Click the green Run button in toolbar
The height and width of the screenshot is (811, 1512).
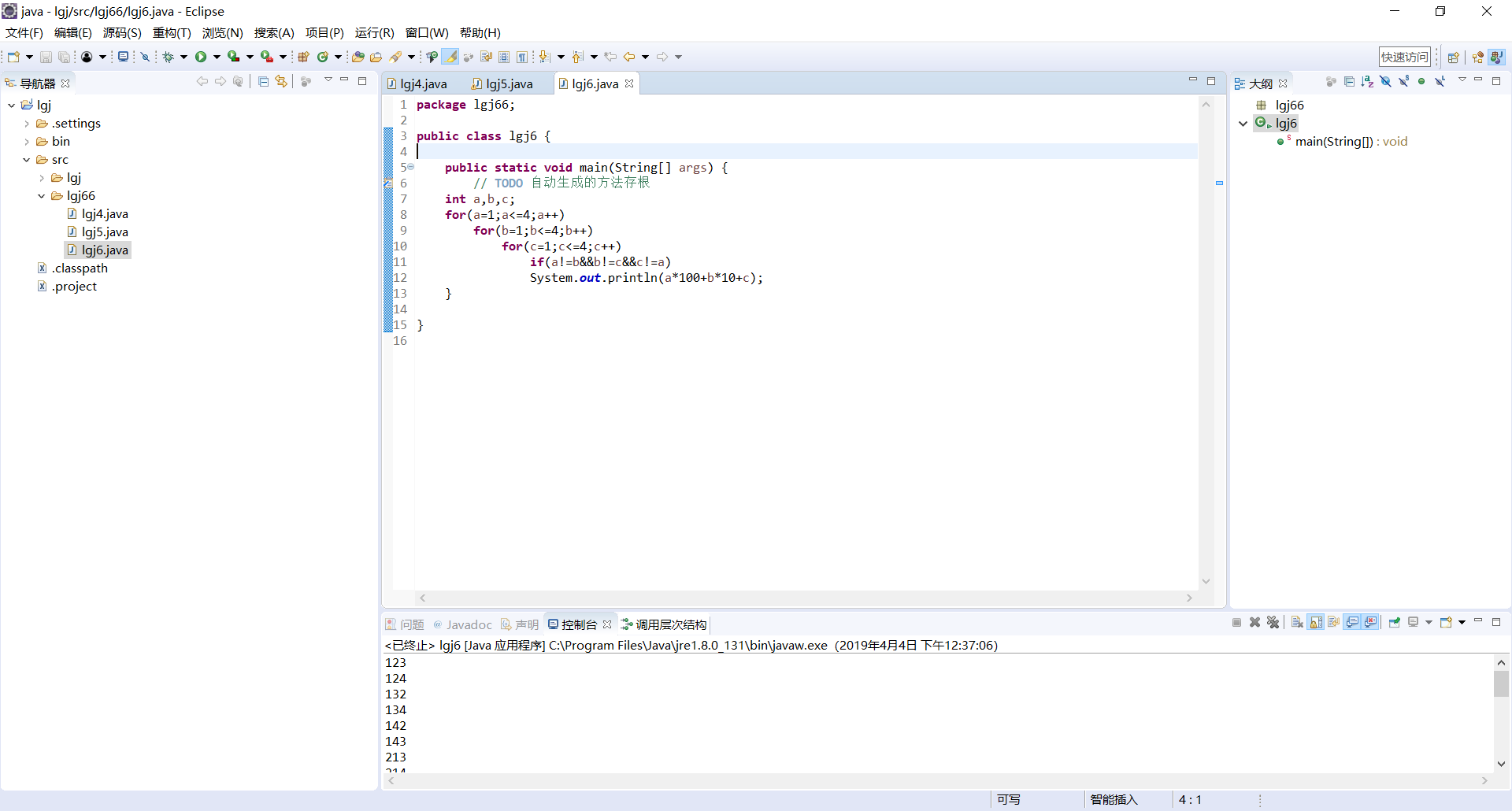click(x=201, y=57)
